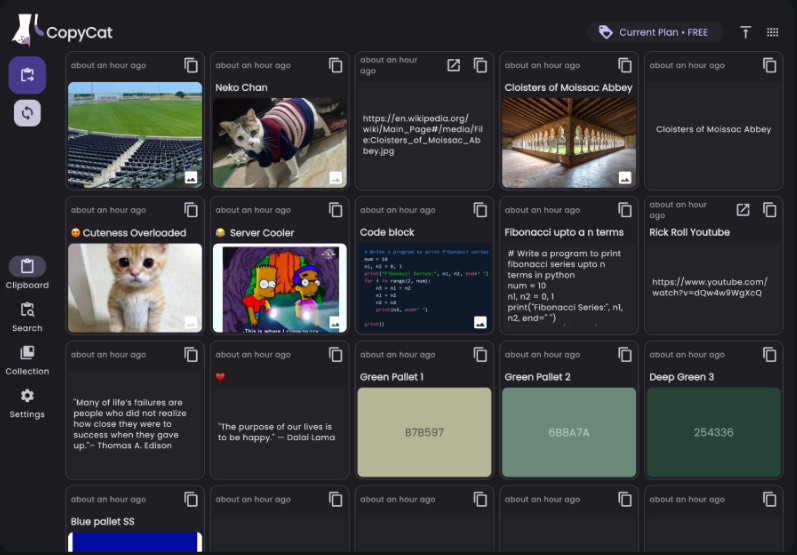Click the image badge on Code block thumbnail
797x555 pixels.
pyautogui.click(x=480, y=322)
